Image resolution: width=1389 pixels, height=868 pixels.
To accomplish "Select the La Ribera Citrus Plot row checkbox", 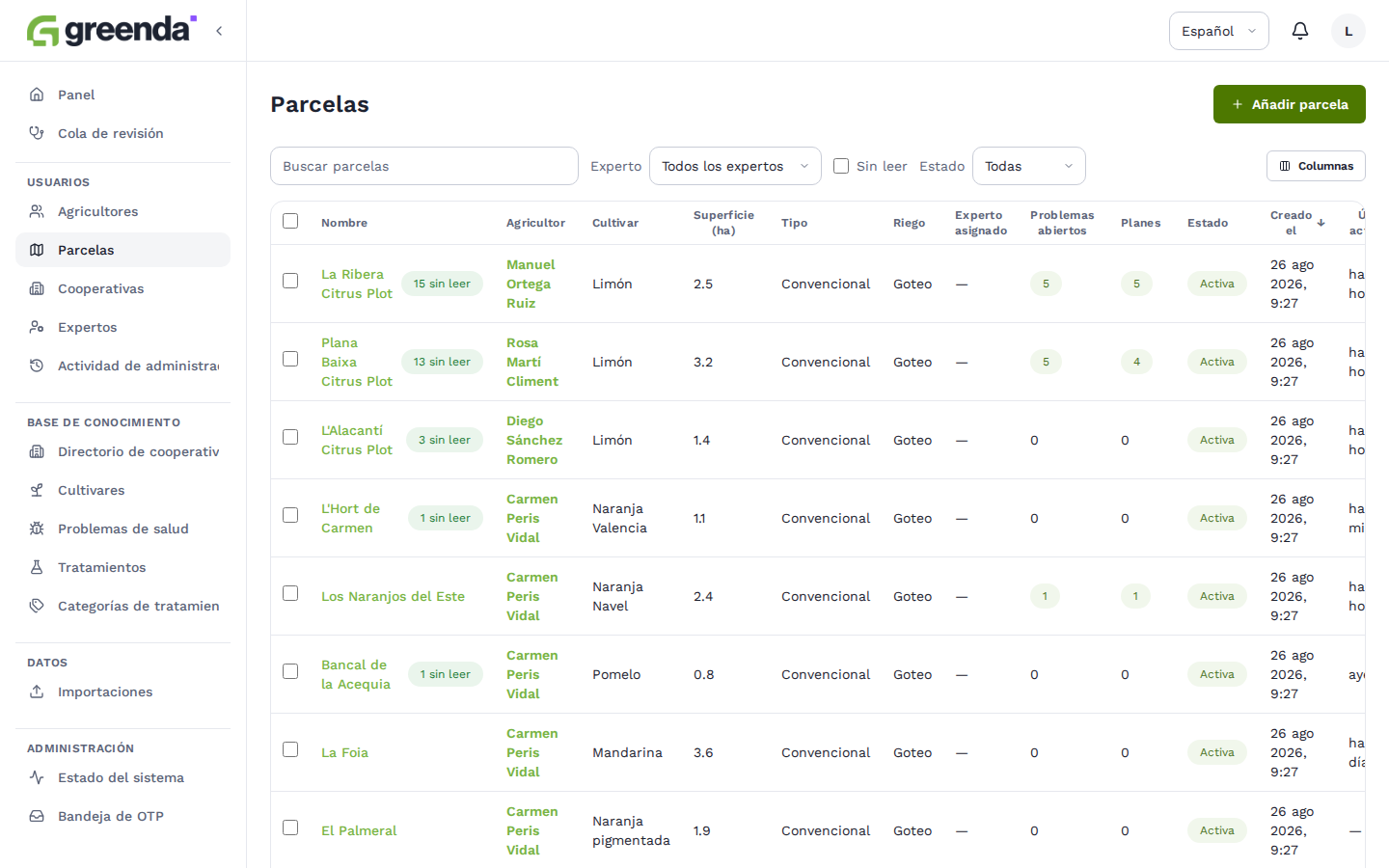I will click(290, 281).
